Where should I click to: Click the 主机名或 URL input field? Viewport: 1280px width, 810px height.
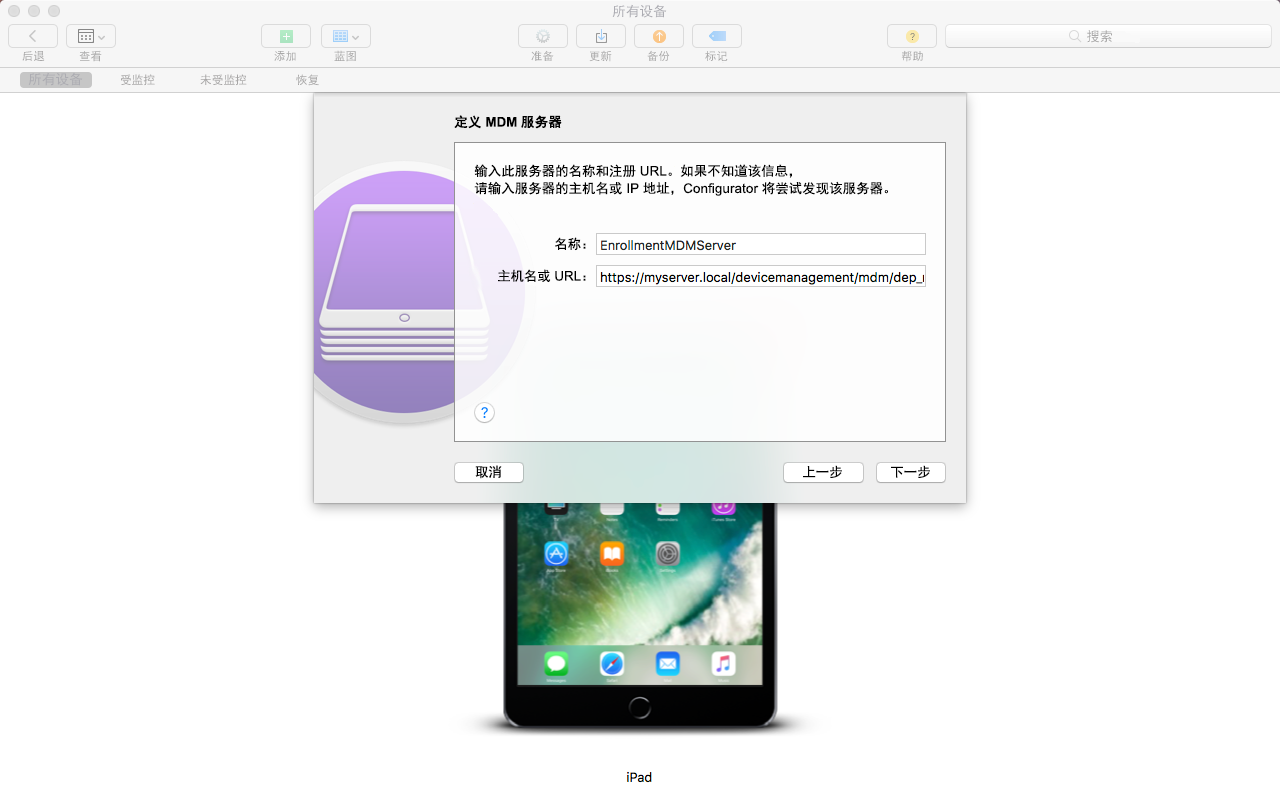point(761,276)
